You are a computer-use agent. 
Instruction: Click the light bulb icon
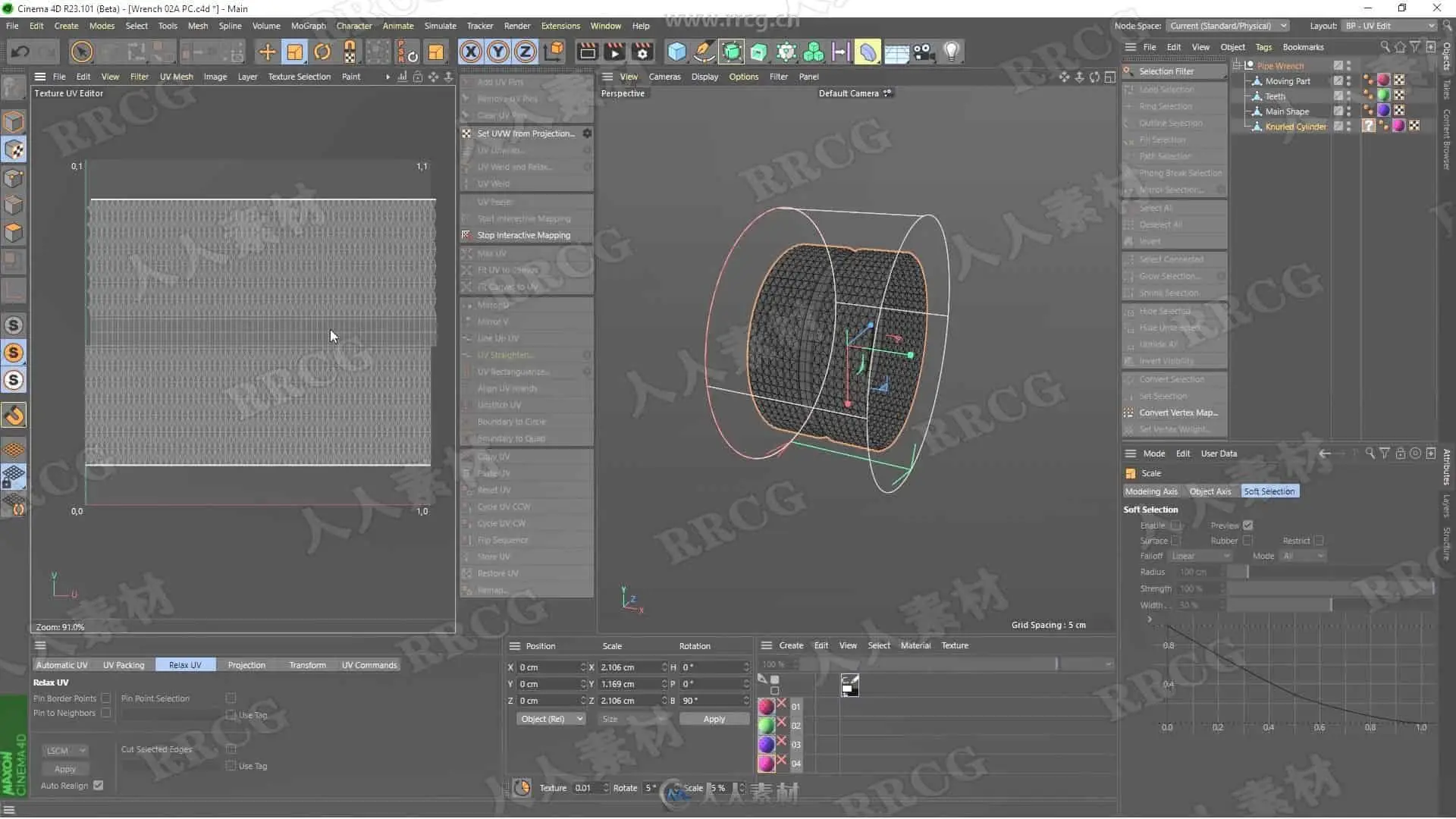click(951, 52)
